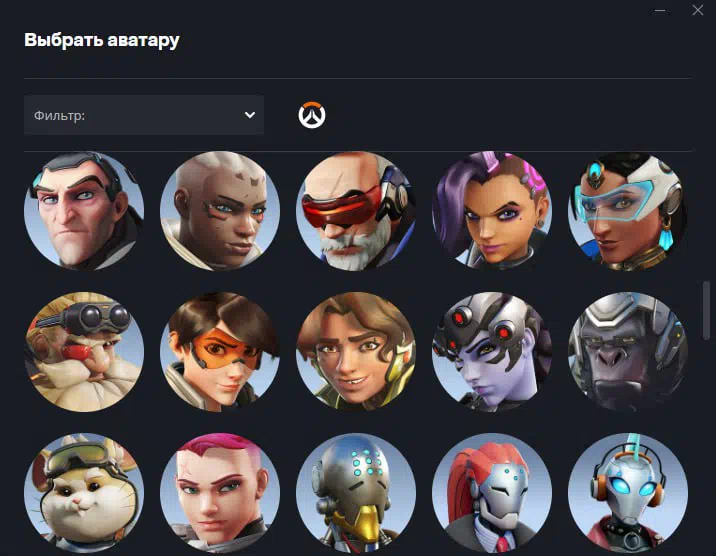The width and height of the screenshot is (716, 556).
Task: Select the Widowmaker purple skin avatar
Action: click(x=492, y=352)
